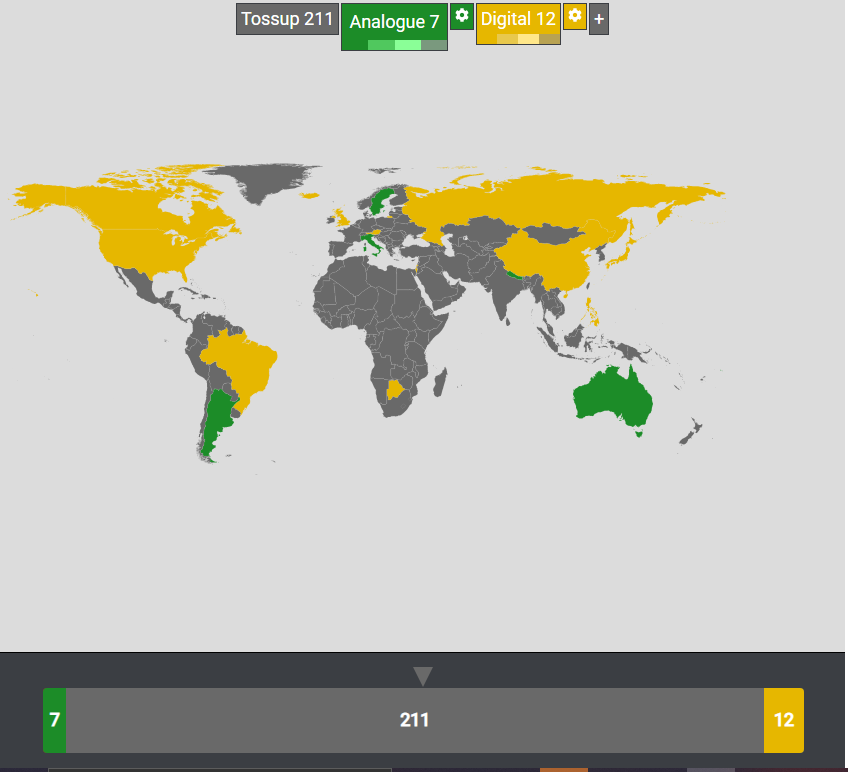
Task: Click green Tasmania below Australia
Action: 639,433
